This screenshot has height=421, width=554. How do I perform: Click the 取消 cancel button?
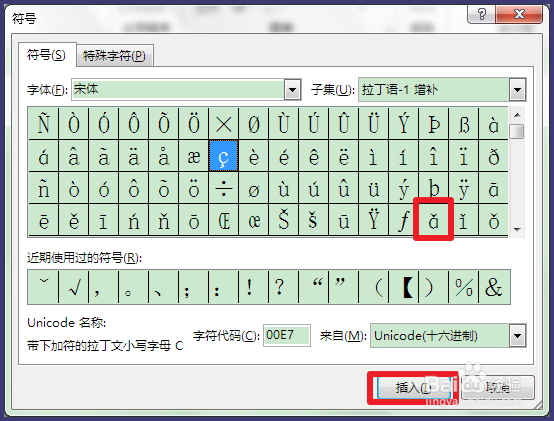498,388
